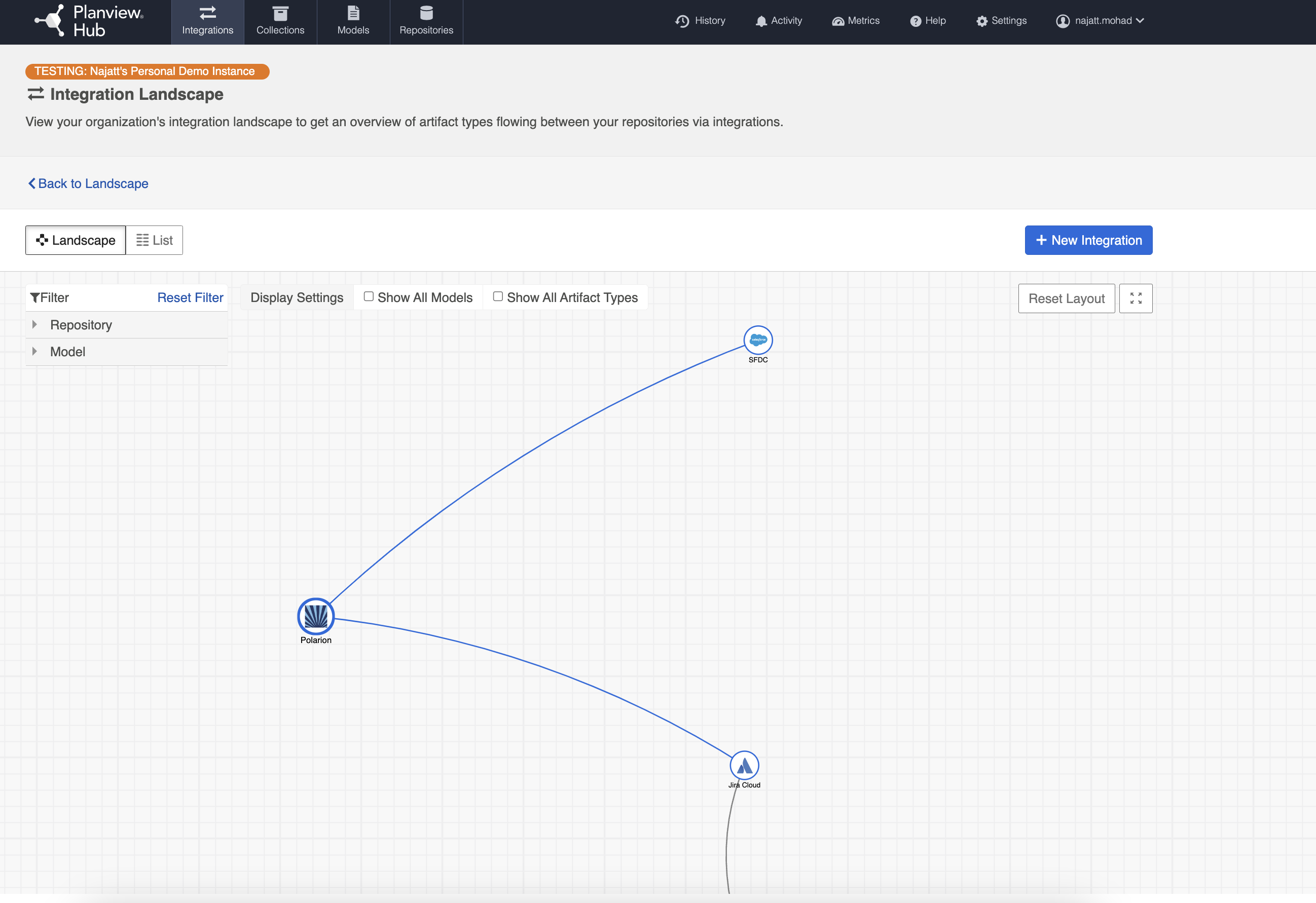Click the Back to Landscape link
This screenshot has height=903, width=1316.
click(x=87, y=183)
